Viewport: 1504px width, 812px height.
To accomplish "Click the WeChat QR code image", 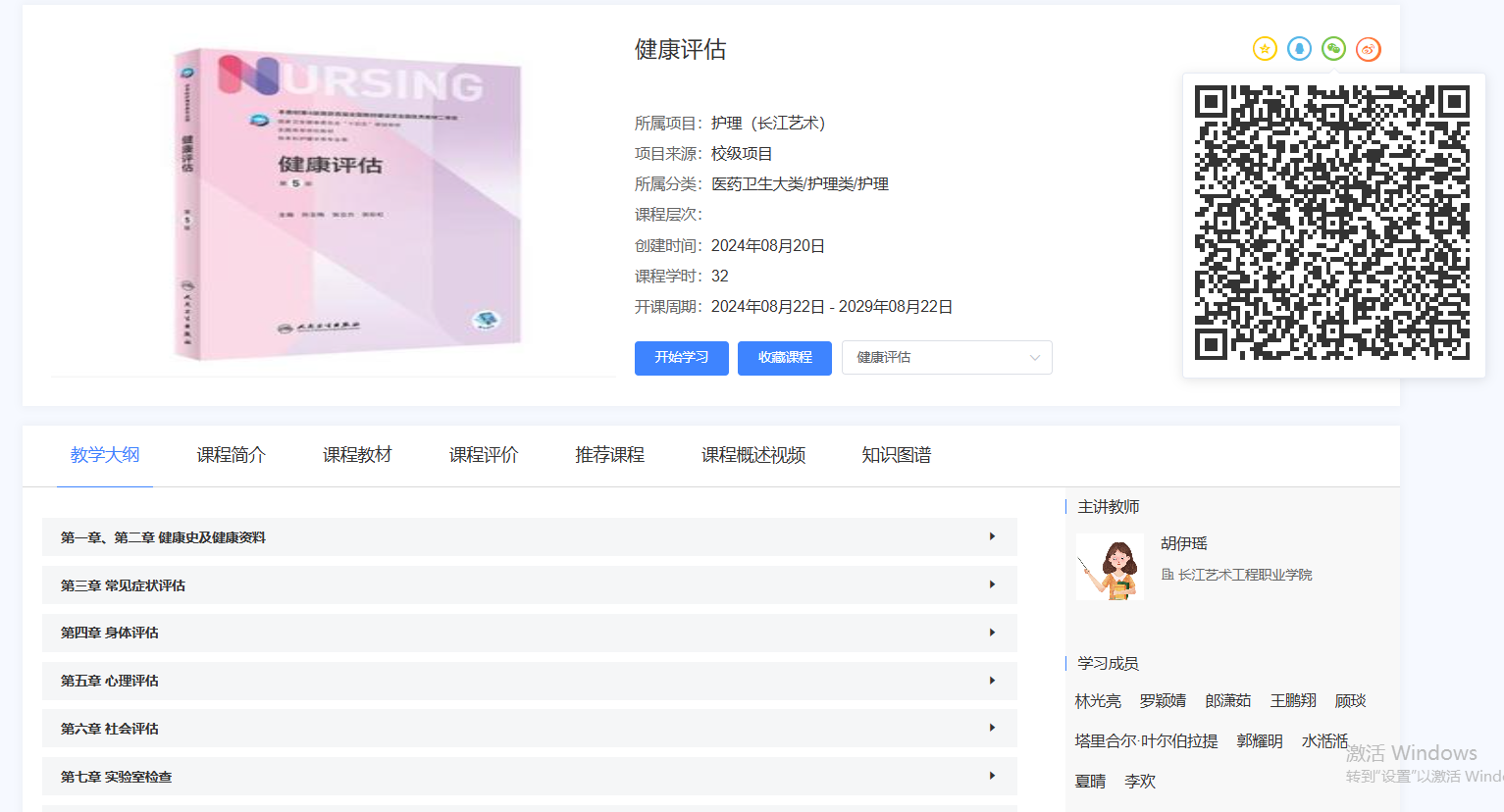I will click(x=1332, y=223).
